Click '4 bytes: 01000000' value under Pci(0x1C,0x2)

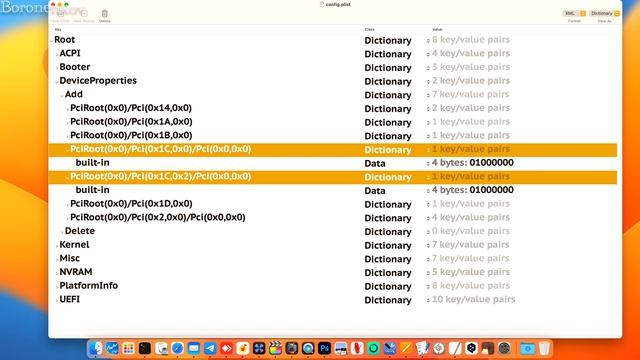(x=473, y=190)
